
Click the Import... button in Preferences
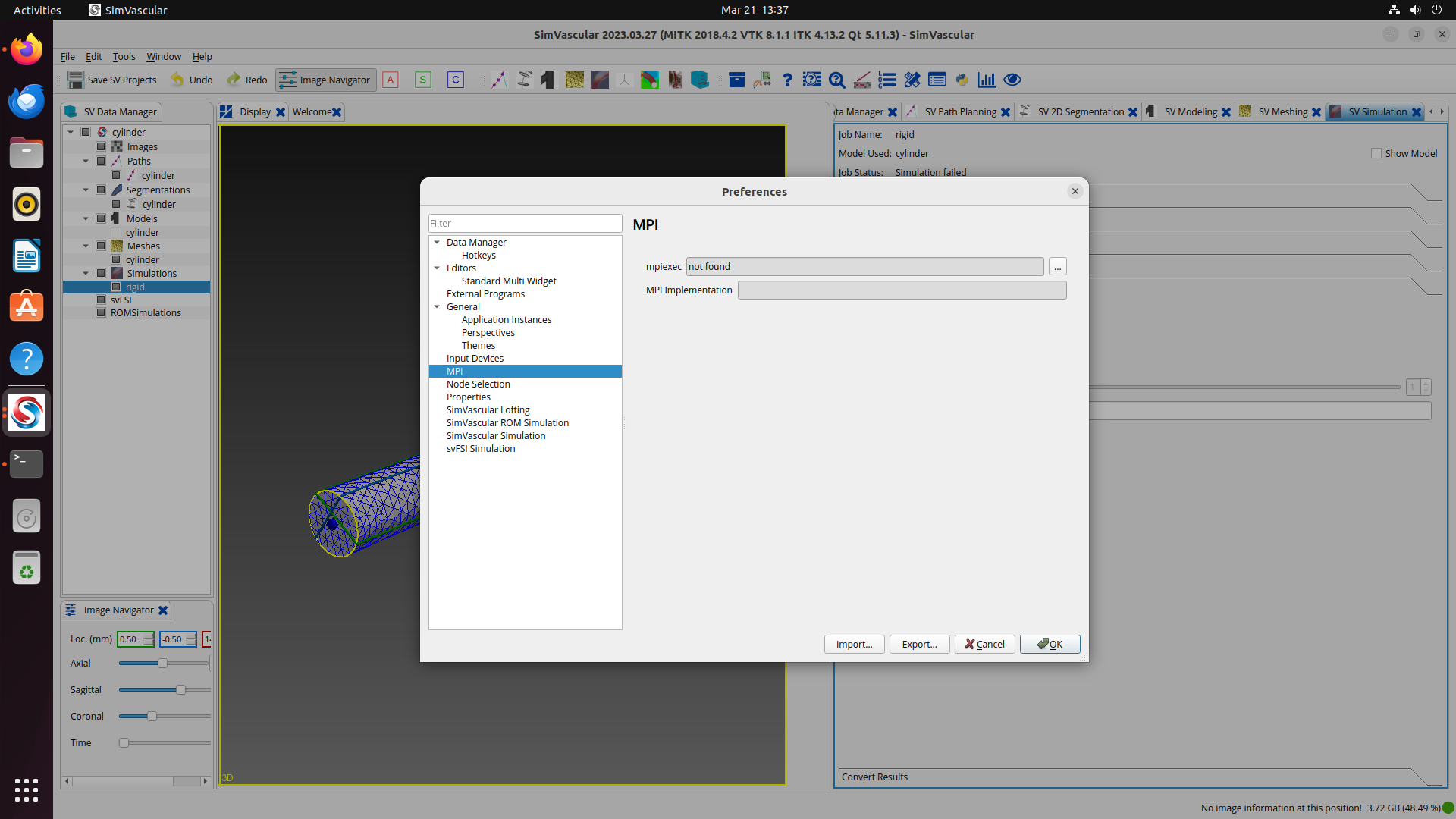(x=855, y=644)
